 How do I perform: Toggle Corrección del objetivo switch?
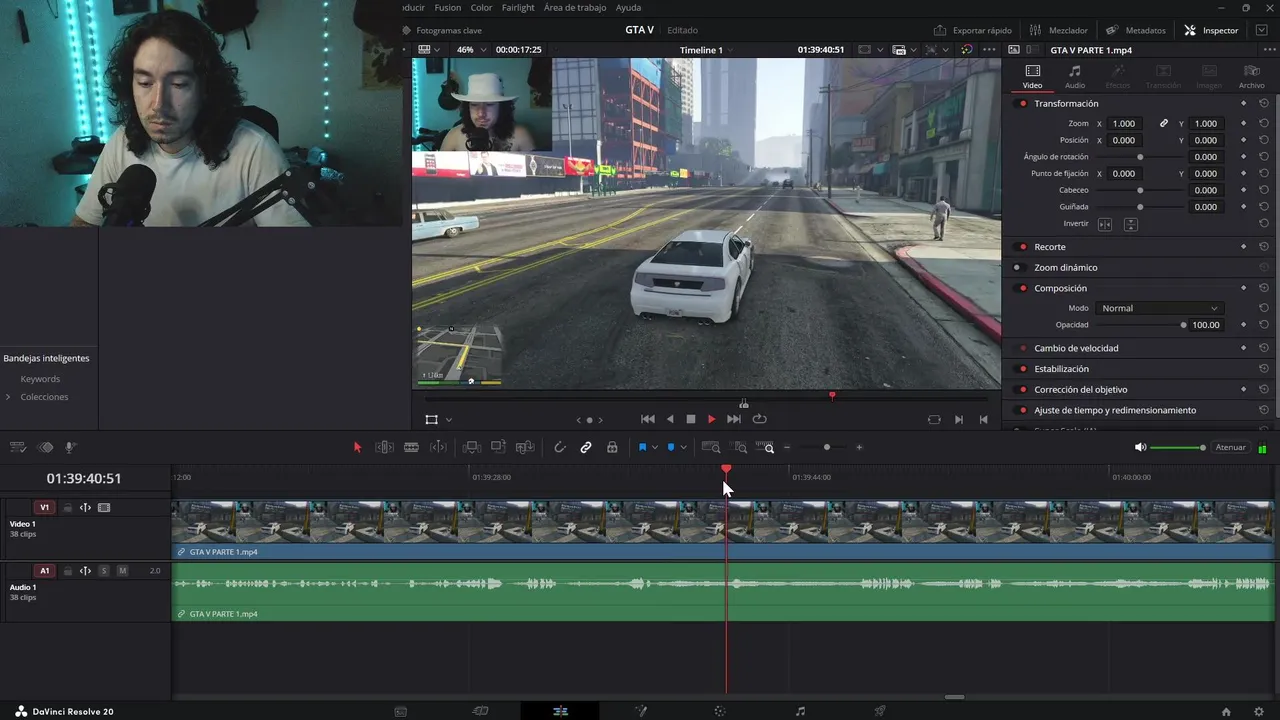tap(1022, 390)
